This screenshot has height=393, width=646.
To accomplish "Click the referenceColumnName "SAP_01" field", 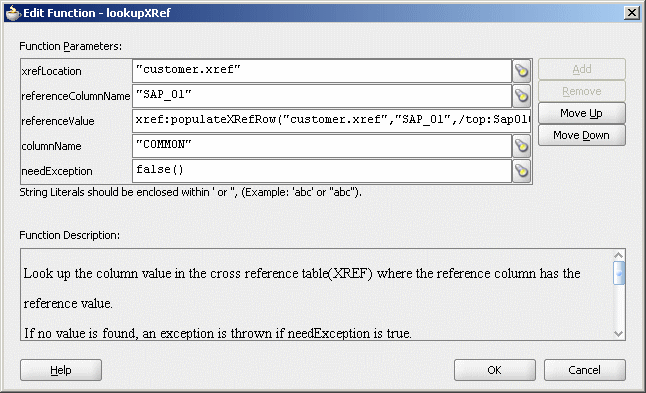I will click(x=322, y=96).
